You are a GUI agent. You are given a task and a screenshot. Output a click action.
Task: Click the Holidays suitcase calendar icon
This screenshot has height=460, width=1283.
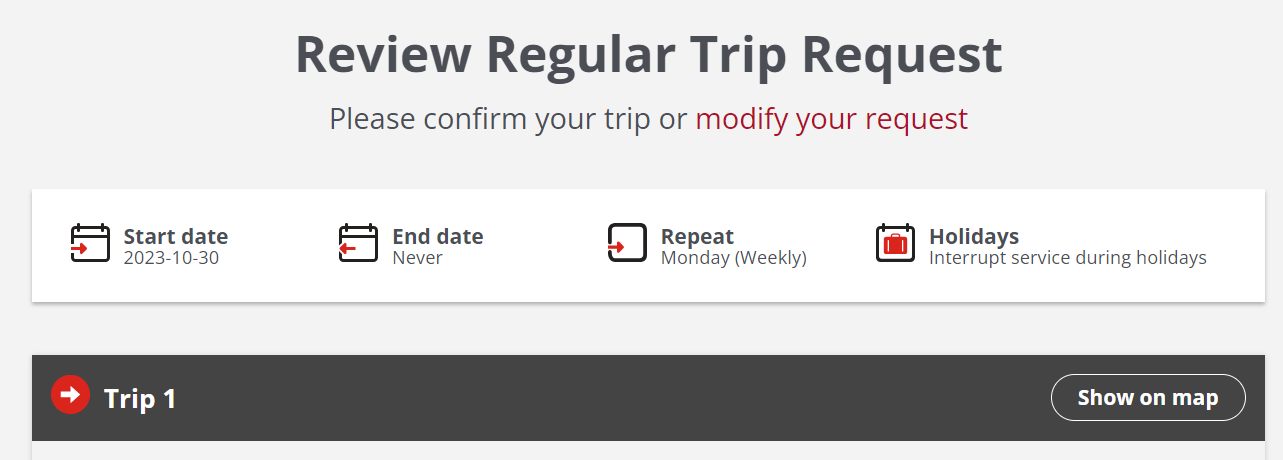[x=895, y=243]
